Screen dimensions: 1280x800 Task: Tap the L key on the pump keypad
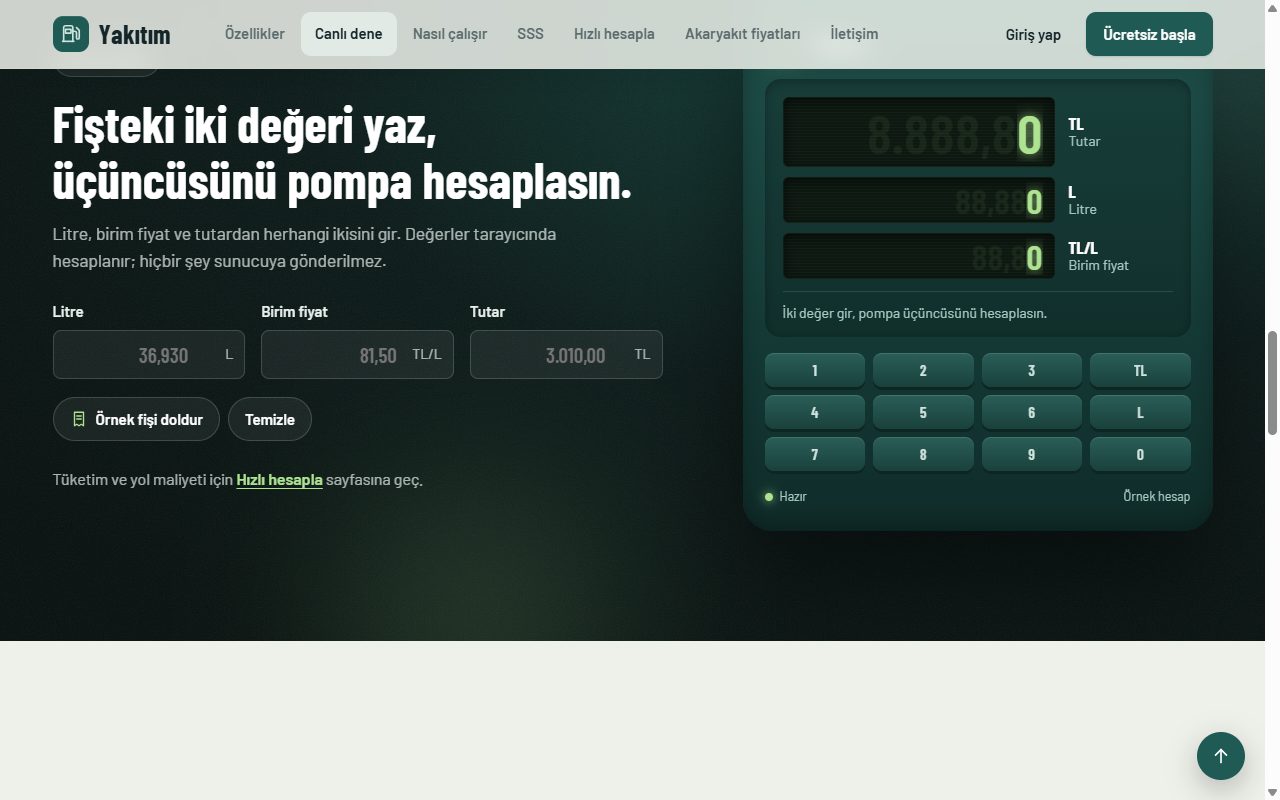click(x=1140, y=412)
